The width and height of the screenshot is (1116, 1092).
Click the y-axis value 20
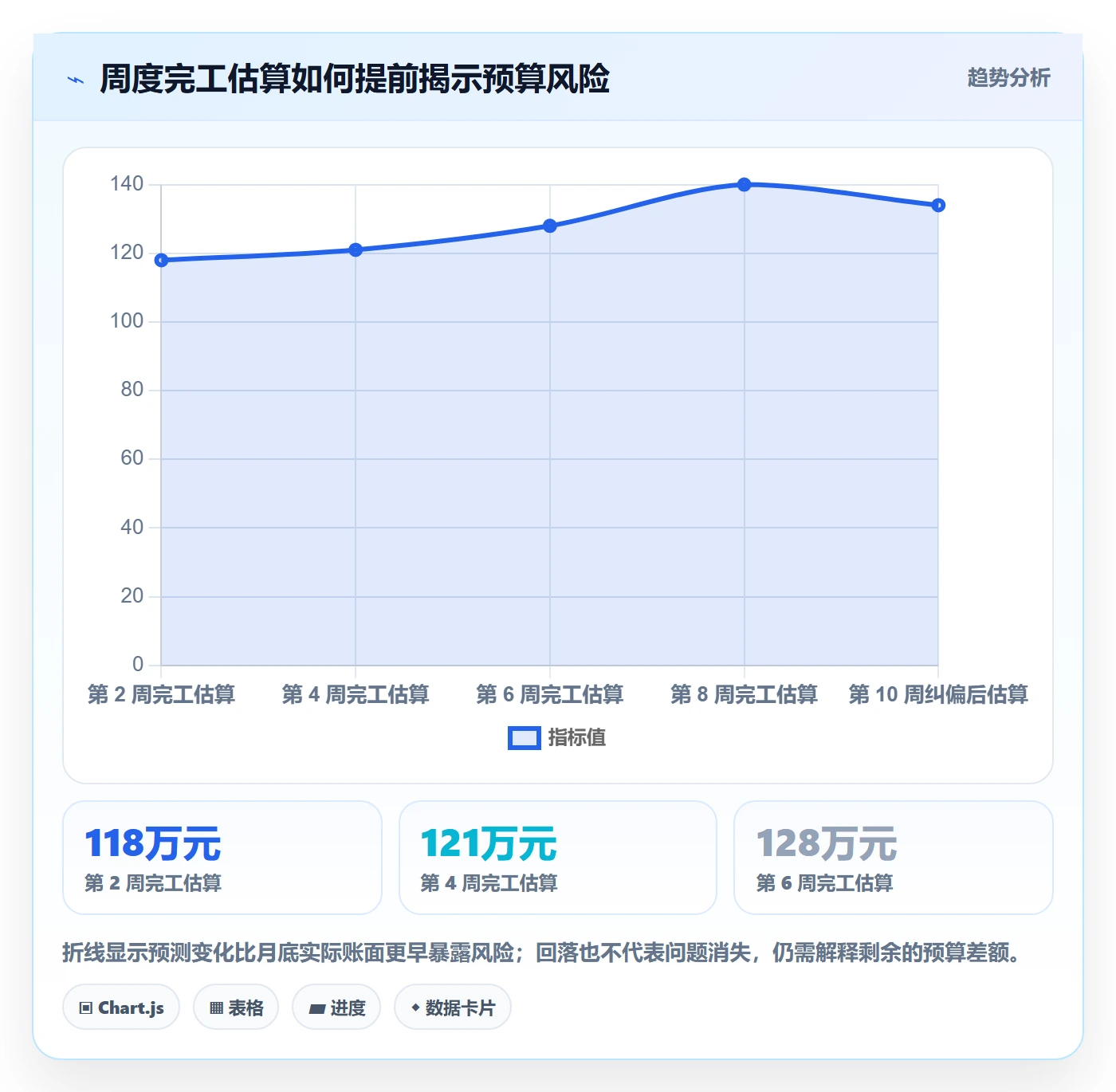click(132, 596)
